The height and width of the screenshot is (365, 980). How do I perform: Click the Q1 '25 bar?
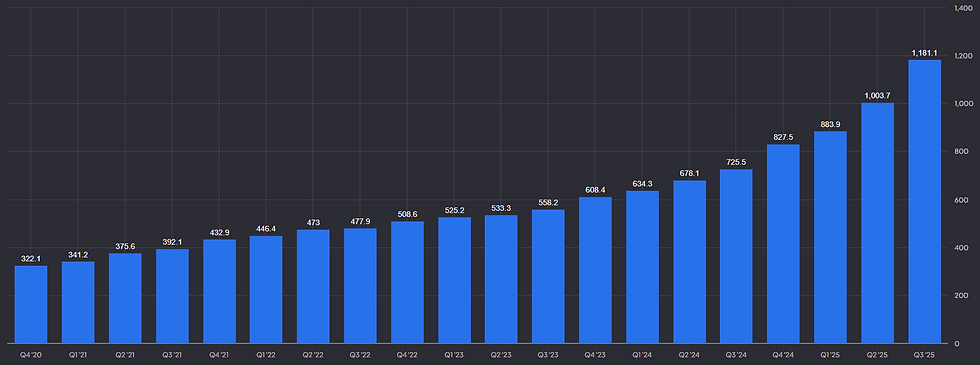click(831, 237)
